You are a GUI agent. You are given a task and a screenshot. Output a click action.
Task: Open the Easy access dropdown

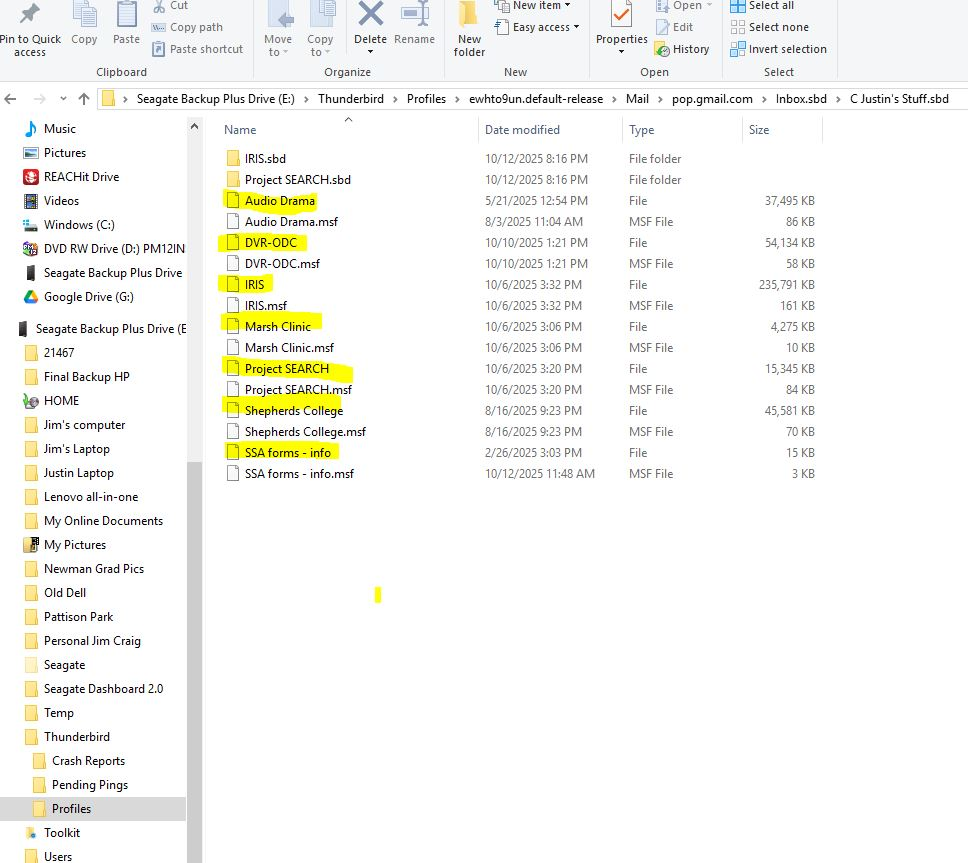pyautogui.click(x=537, y=27)
